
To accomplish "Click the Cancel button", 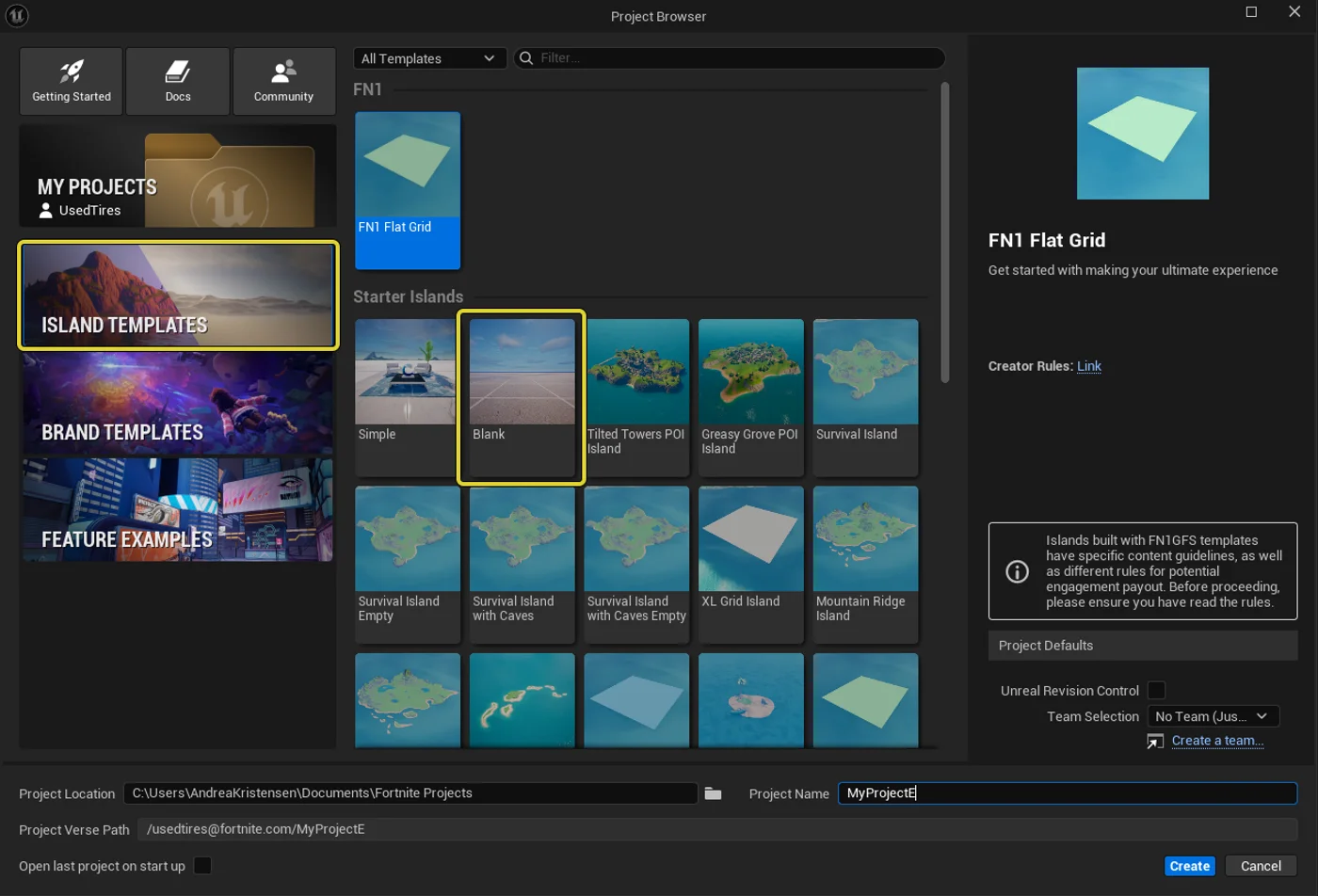I will (1261, 866).
